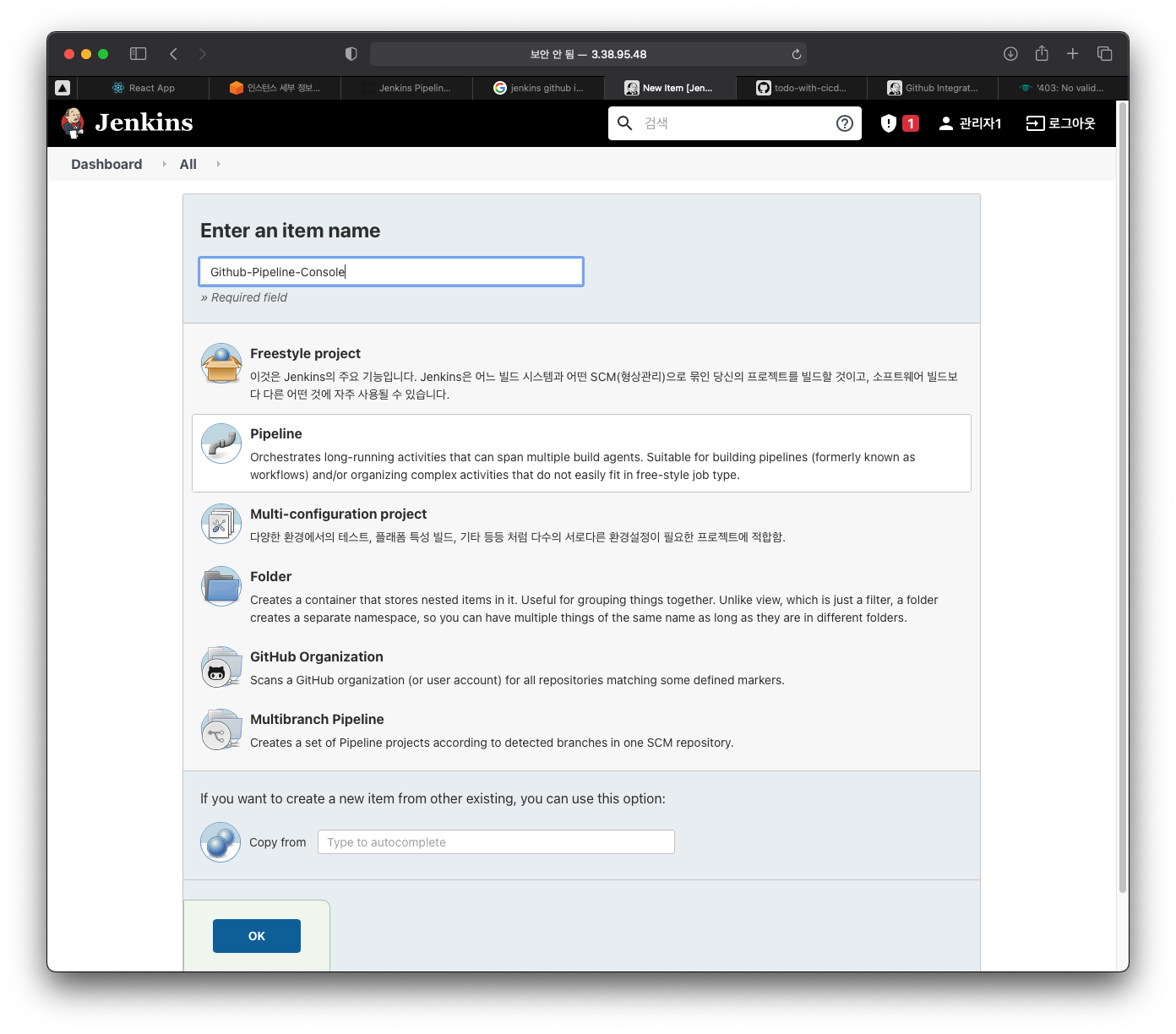Select the GitHub Organization octocat icon
Viewport: 1176px width, 1034px height.
tap(221, 667)
